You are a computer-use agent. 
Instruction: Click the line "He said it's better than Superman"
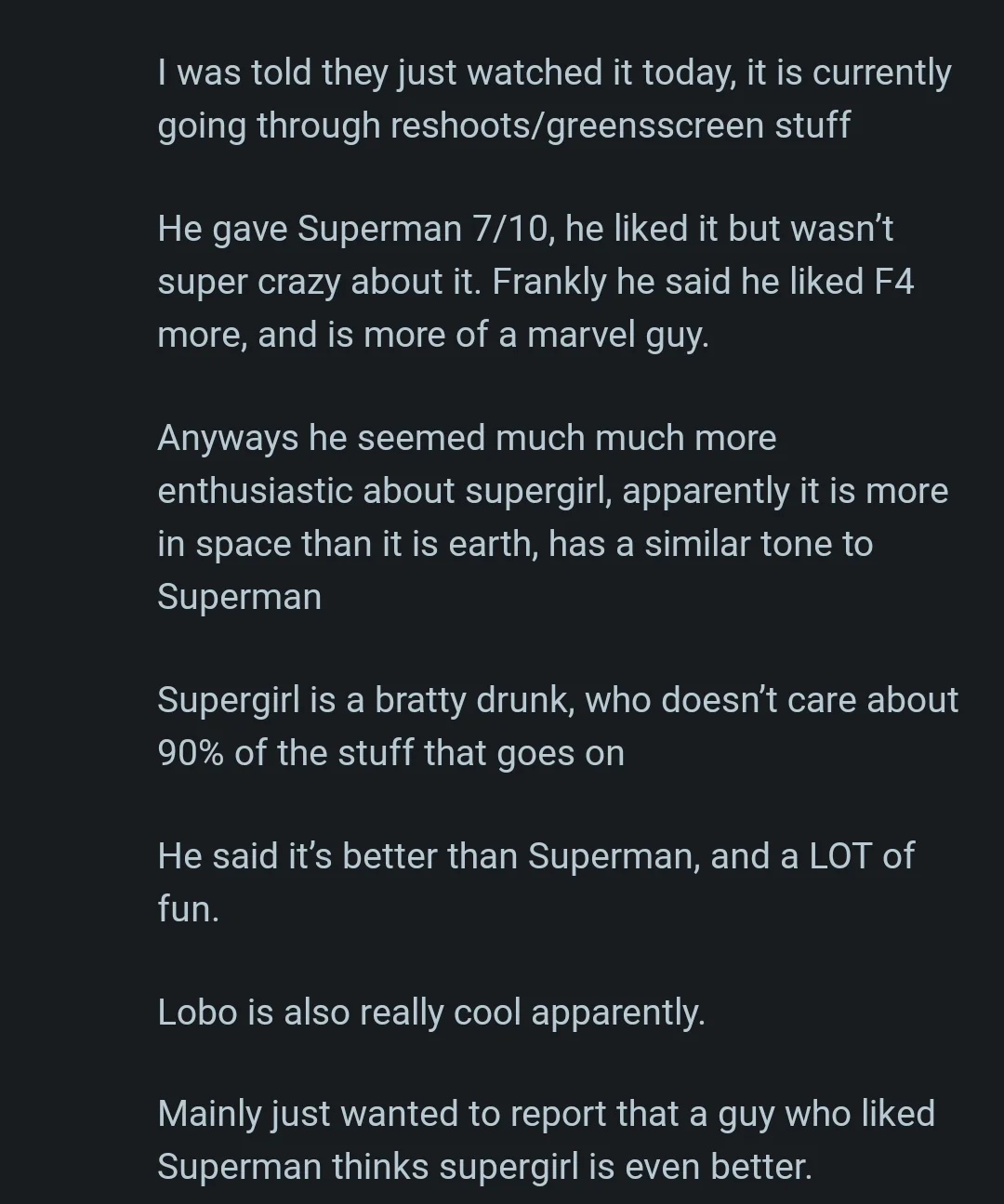coord(535,856)
